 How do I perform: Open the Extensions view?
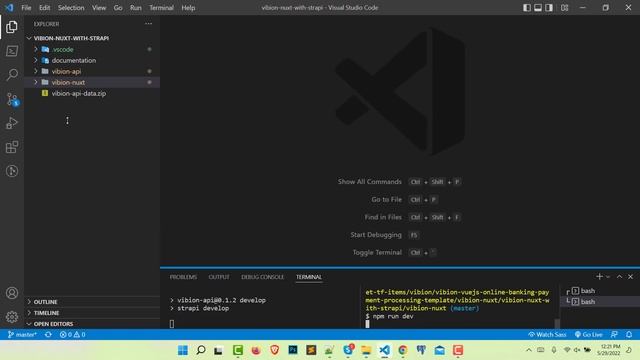[x=12, y=147]
